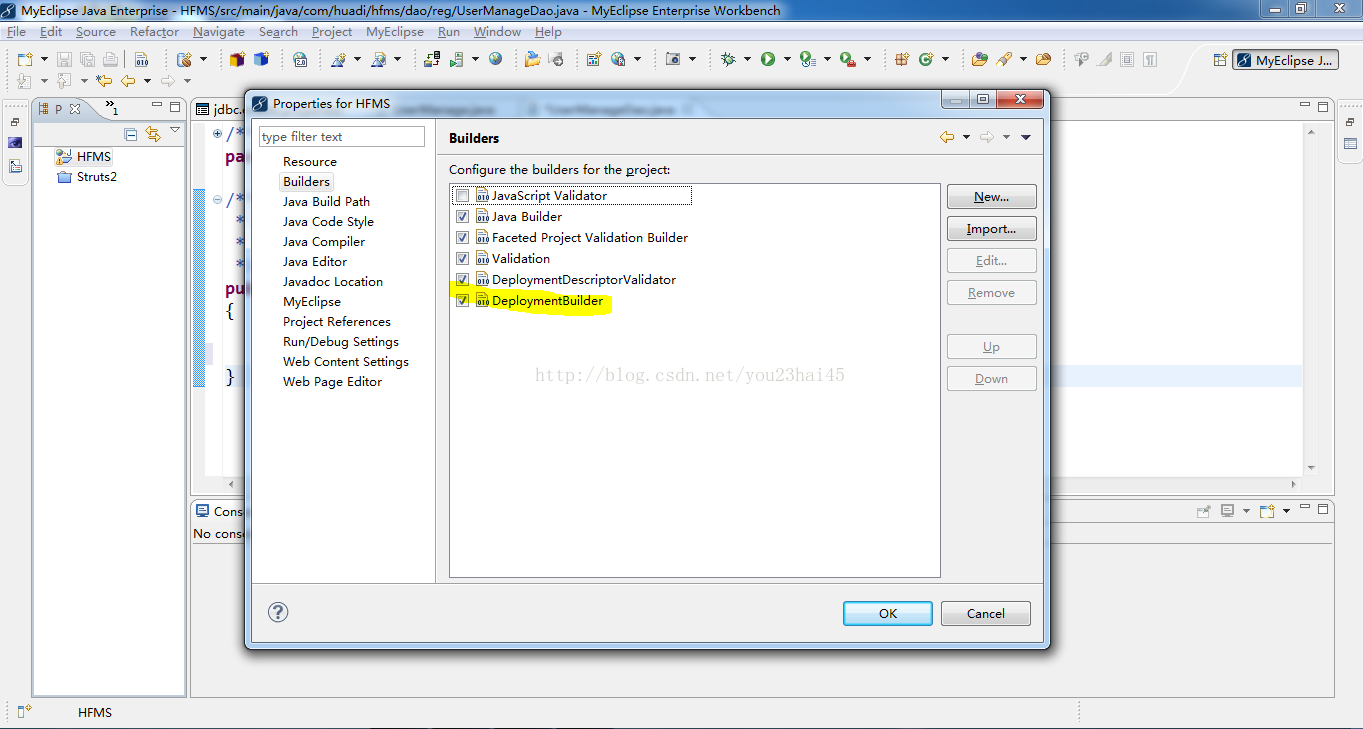
Task: Switch to the jdbc editor tab
Action: tap(218, 109)
